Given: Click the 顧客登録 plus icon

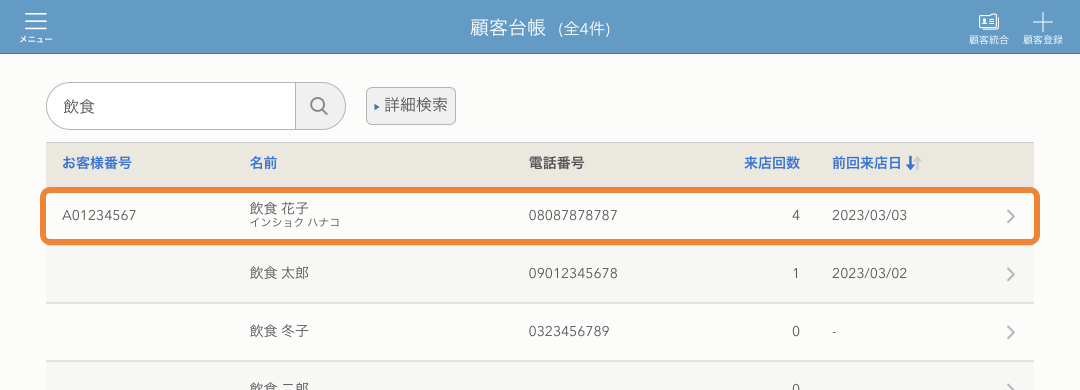Looking at the screenshot, I should coord(1043,21).
